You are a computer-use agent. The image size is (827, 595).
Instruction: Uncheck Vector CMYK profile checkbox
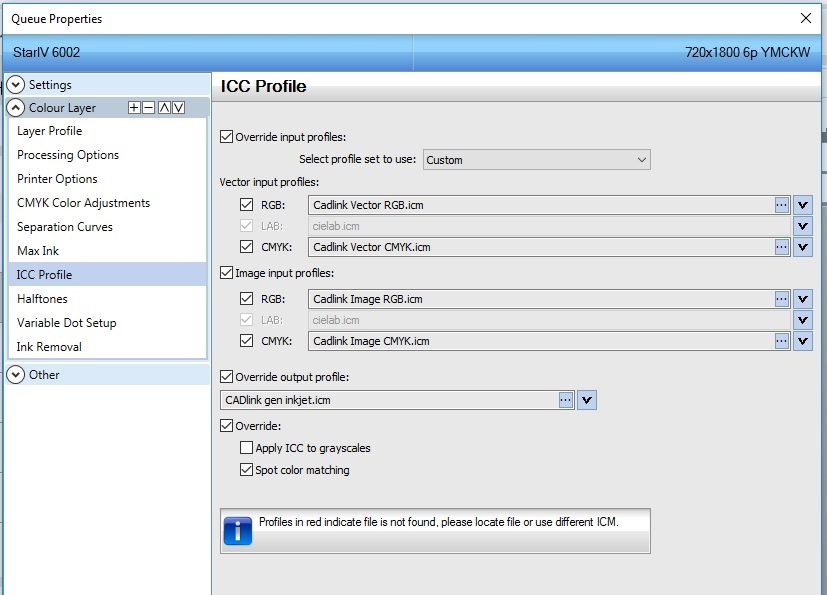(246, 246)
